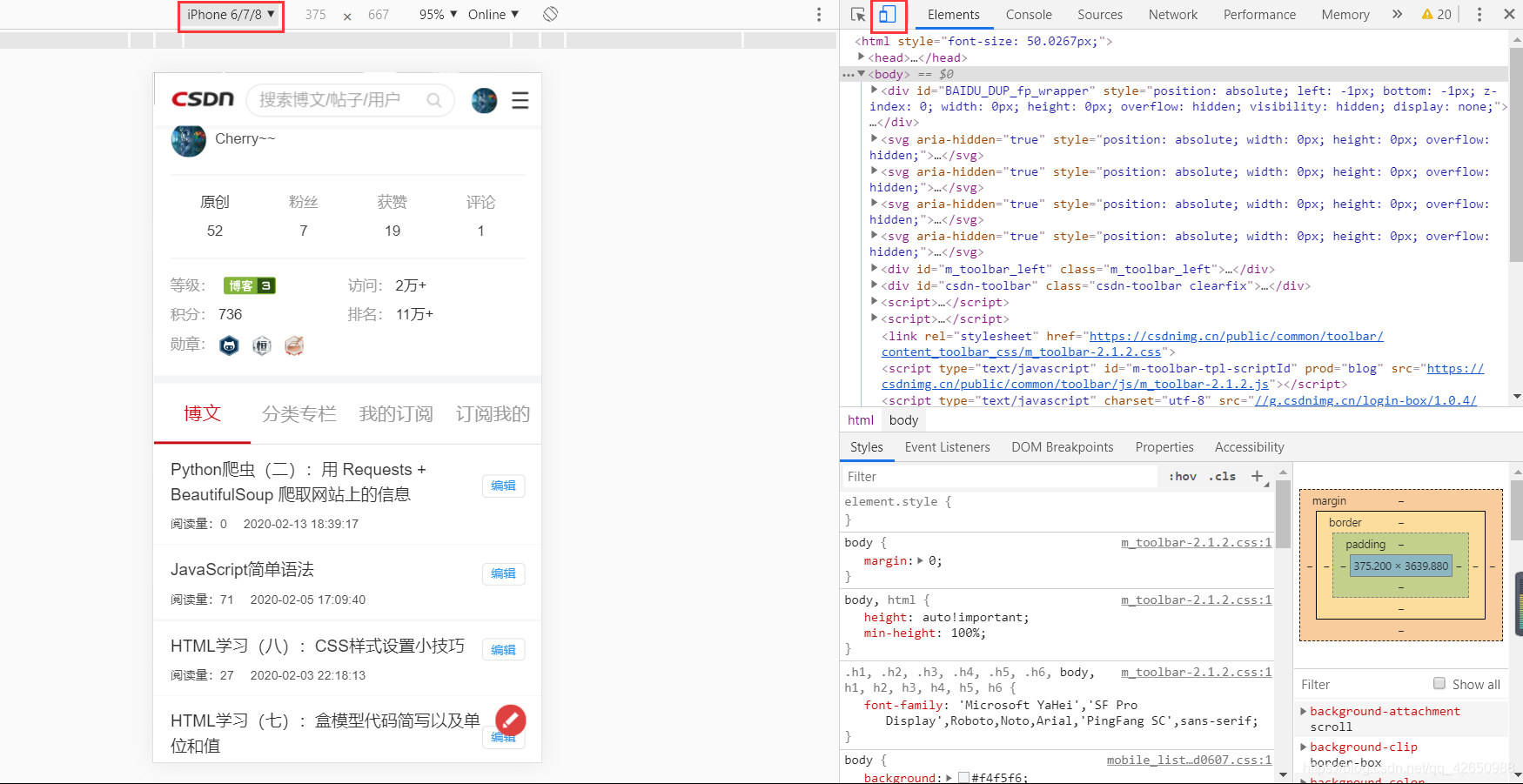Viewport: 1523px width, 784px height.
Task: Open the mobile_list css source link
Action: click(1189, 760)
